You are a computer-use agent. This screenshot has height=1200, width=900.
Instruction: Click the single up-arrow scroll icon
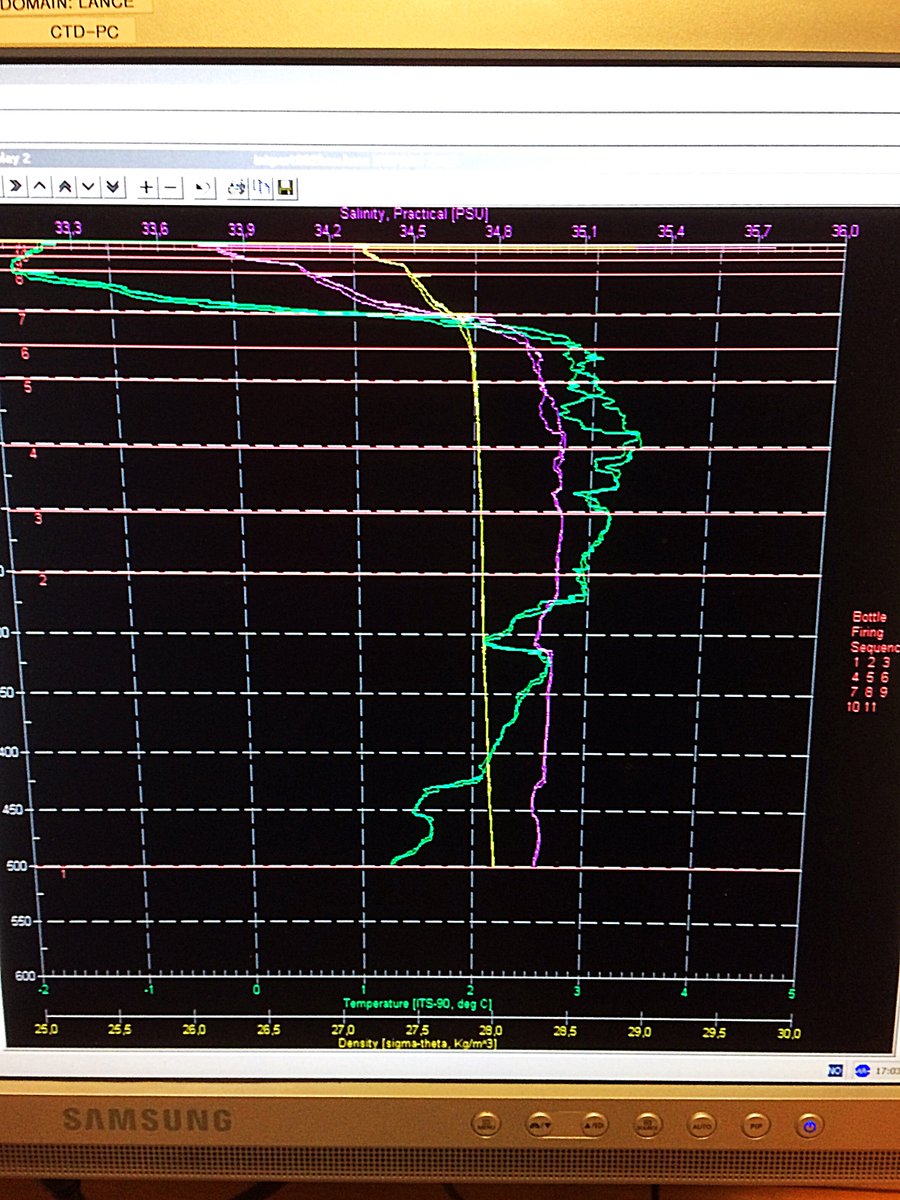point(40,187)
